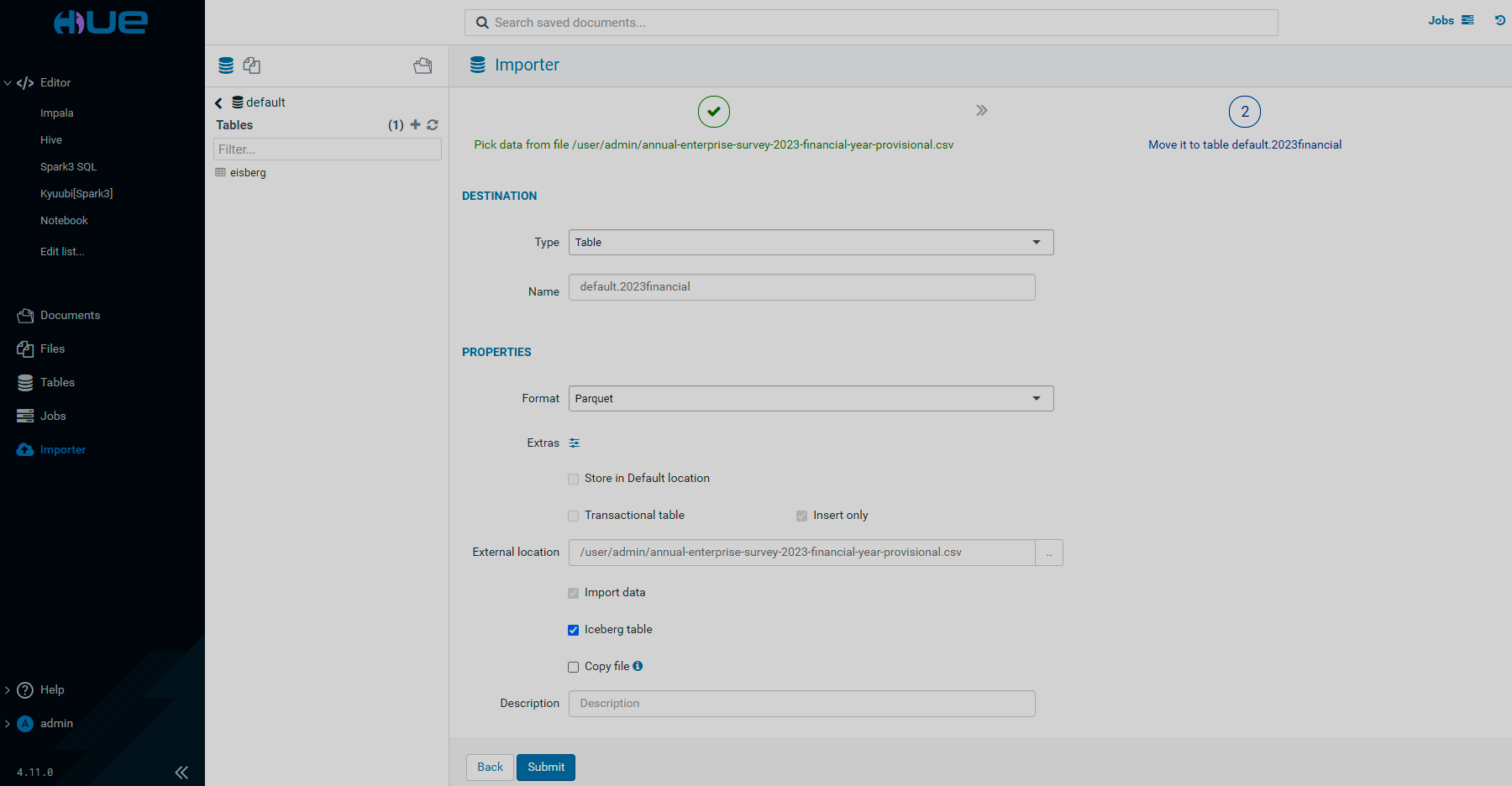Screen dimensions: 1512x786
Task: Open the destination Type dropdown
Action: 811,242
